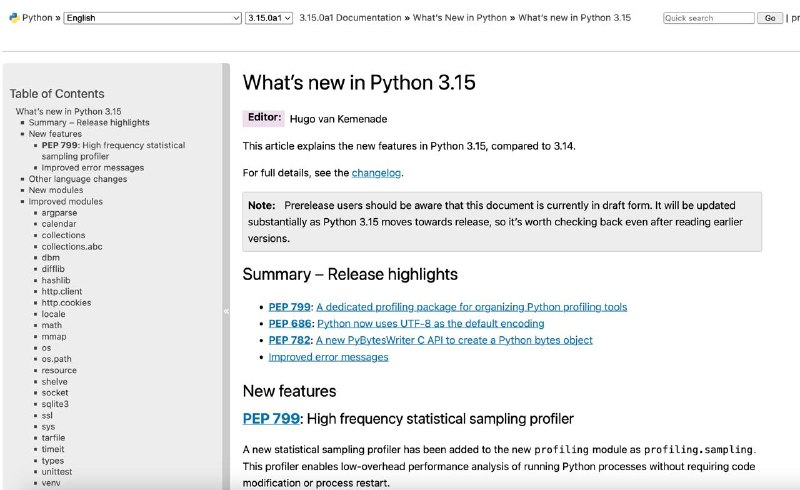Select argparse in the table of contents
The height and width of the screenshot is (490, 800).
tap(59, 213)
